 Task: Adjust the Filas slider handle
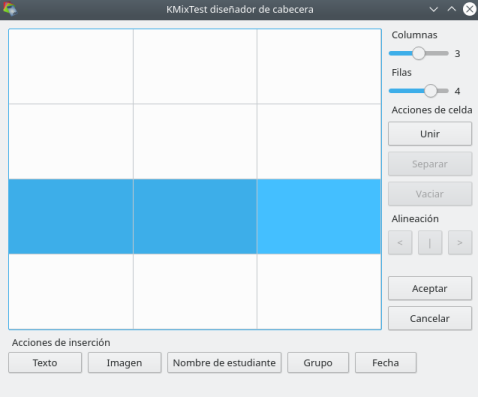pyautogui.click(x=430, y=91)
